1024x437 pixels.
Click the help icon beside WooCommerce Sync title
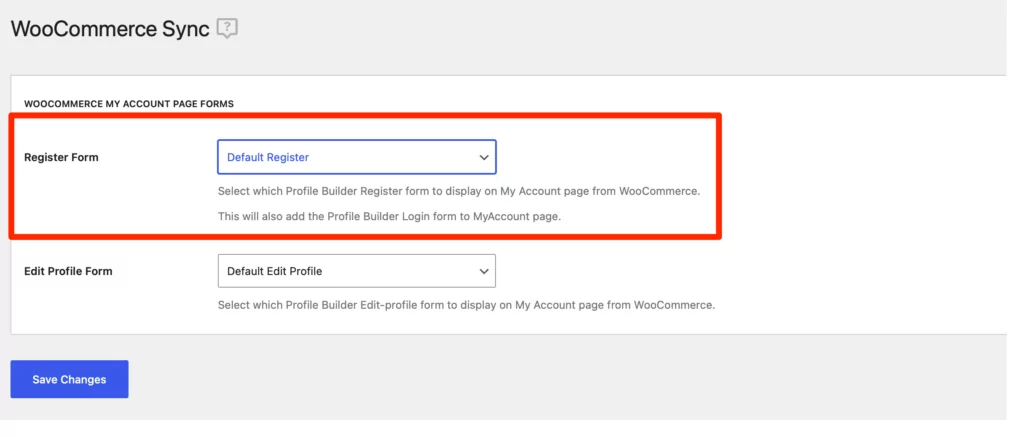pyautogui.click(x=227, y=29)
